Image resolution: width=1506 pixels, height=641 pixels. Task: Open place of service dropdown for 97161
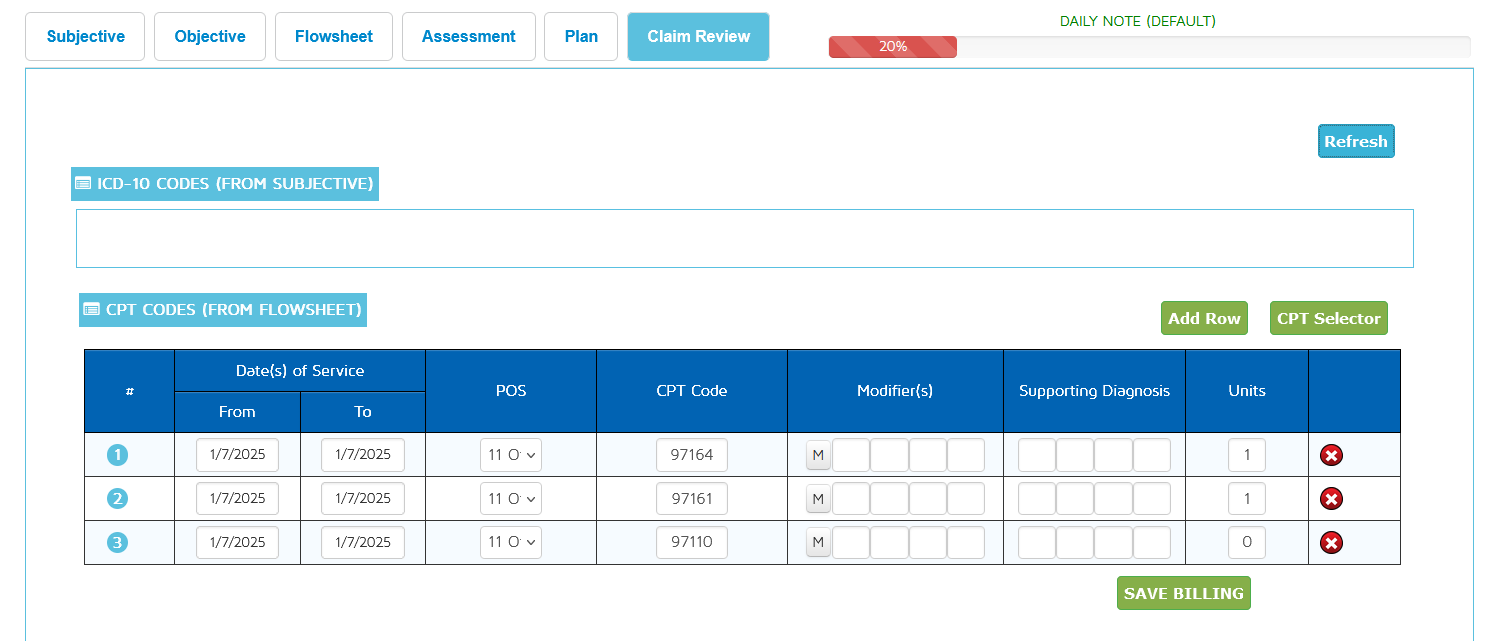coord(511,499)
